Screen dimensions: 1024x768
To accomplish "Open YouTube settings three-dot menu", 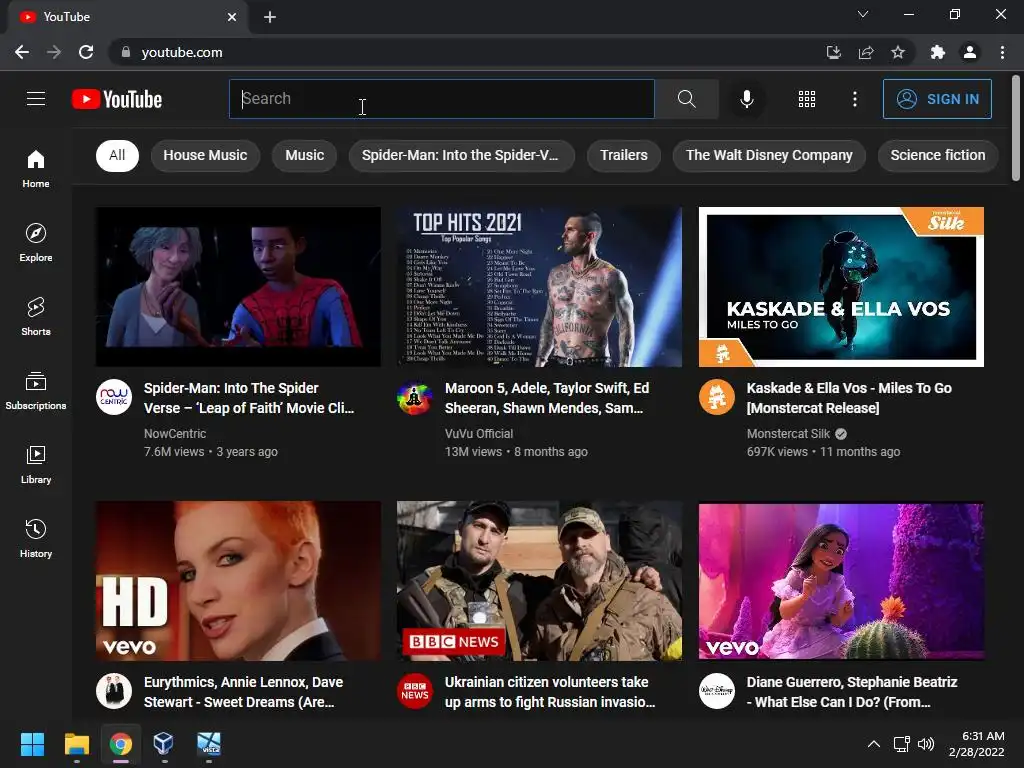I will point(854,99).
